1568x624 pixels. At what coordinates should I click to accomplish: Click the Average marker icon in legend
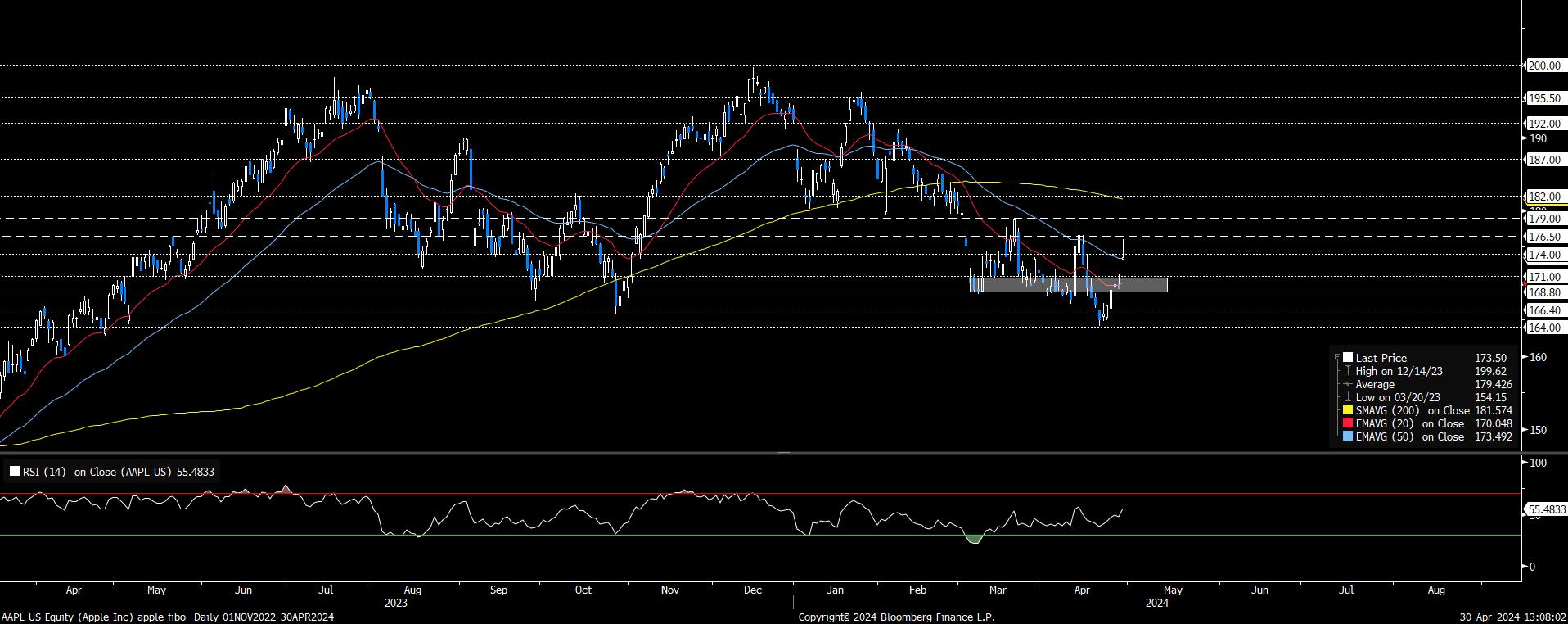tap(1348, 384)
